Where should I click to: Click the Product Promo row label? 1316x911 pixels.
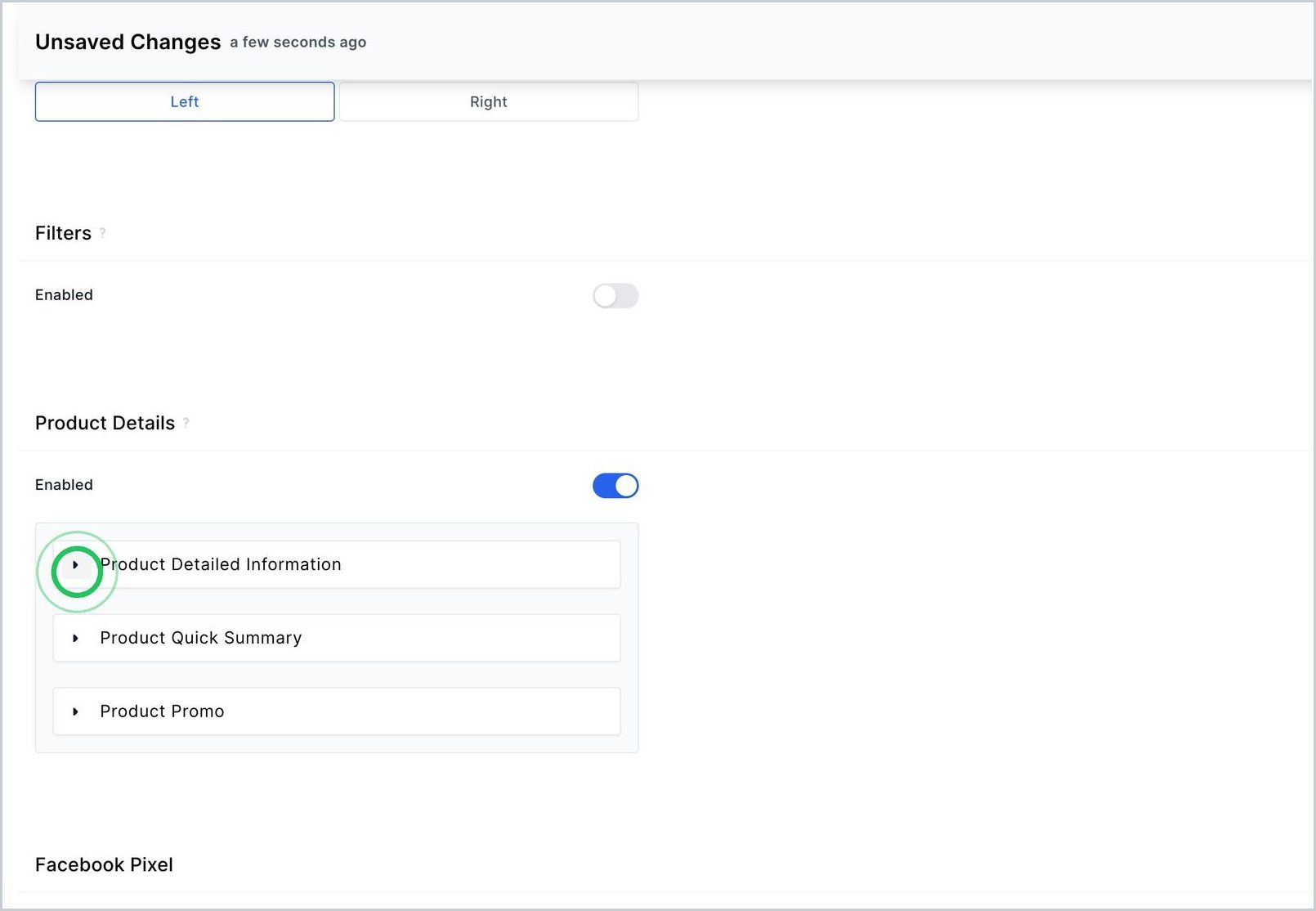point(162,711)
